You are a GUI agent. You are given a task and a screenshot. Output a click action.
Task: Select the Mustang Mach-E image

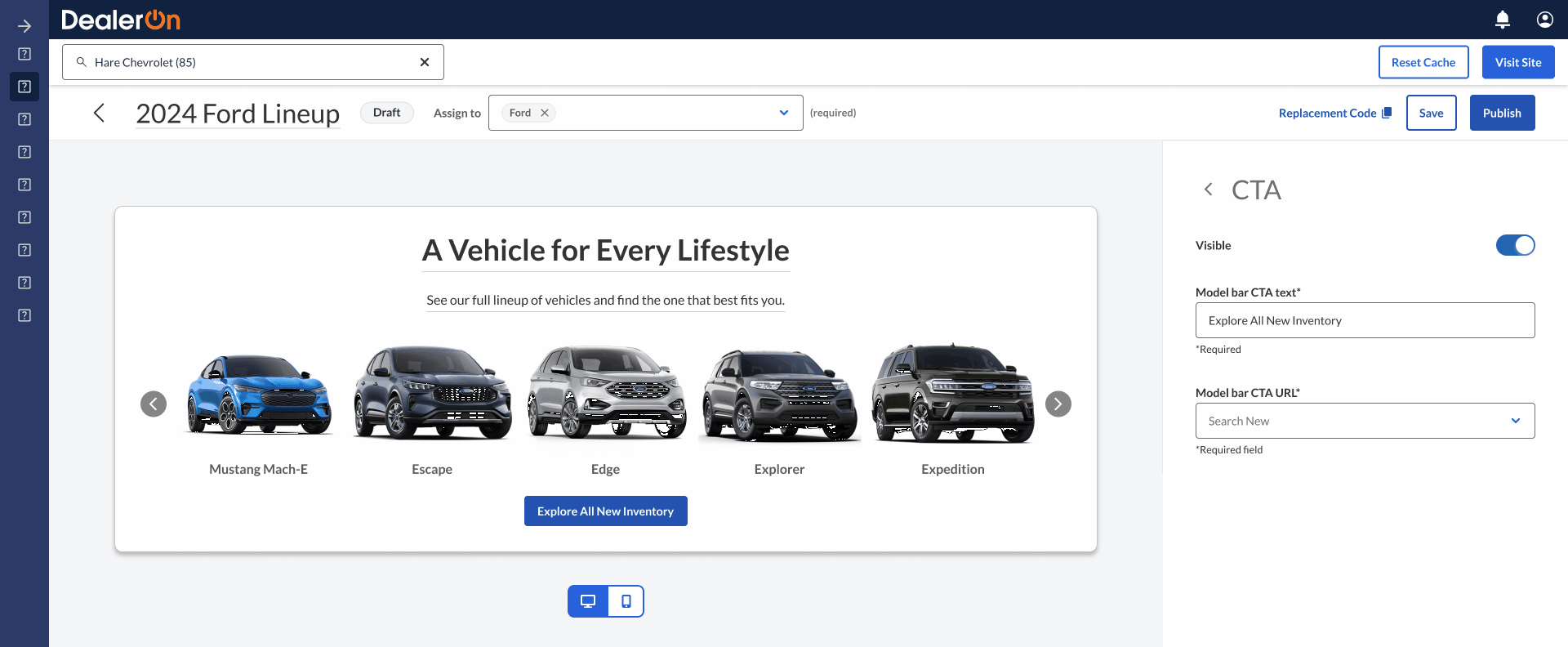258,395
